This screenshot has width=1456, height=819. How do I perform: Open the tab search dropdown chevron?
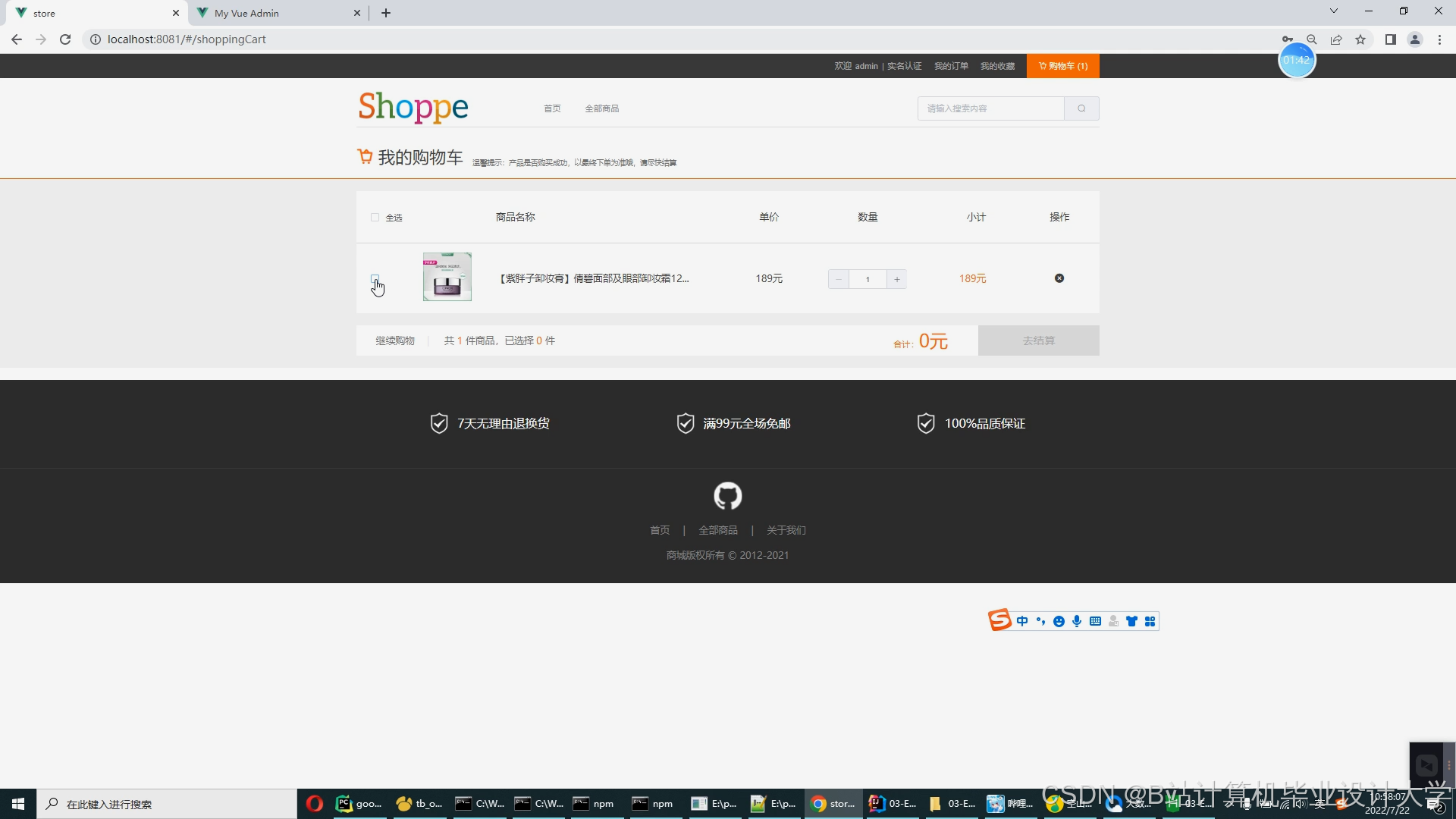[1333, 11]
